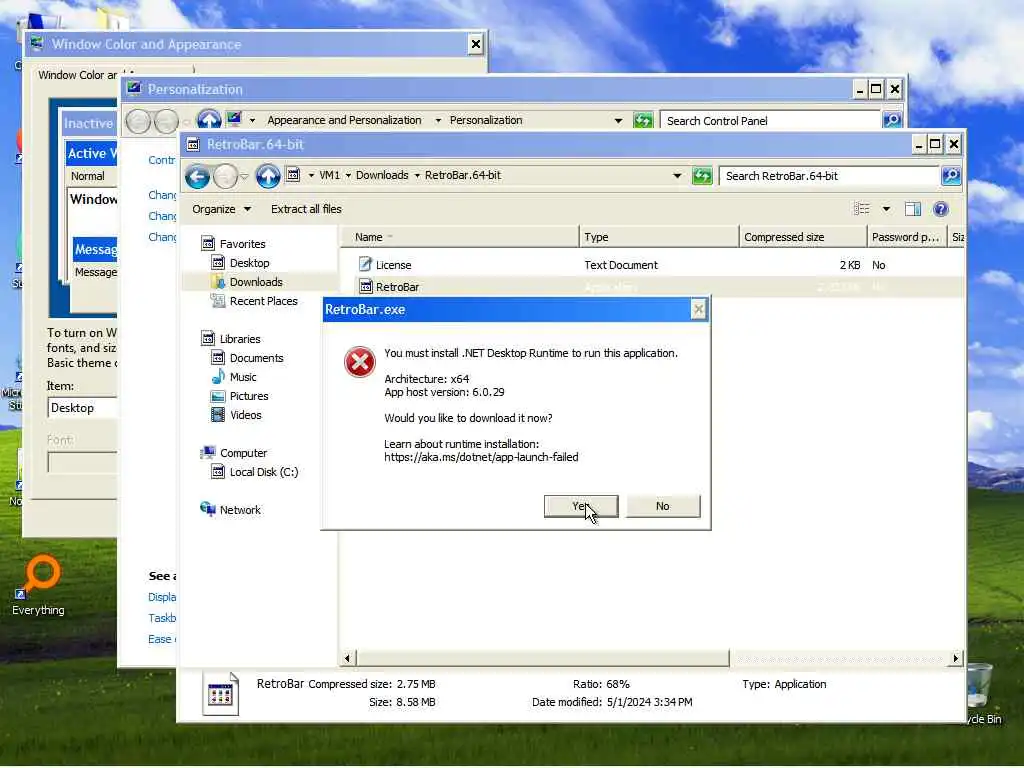This screenshot has width=1024, height=768.
Task: Click refresh icon in Personalization window
Action: tap(643, 120)
